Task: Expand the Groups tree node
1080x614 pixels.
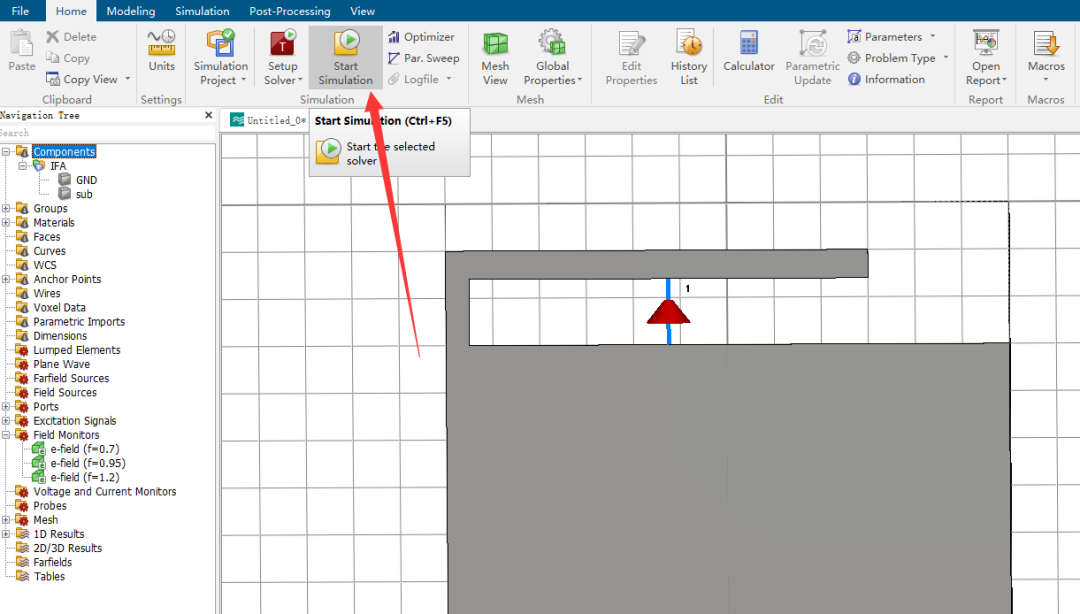Action: [6, 208]
